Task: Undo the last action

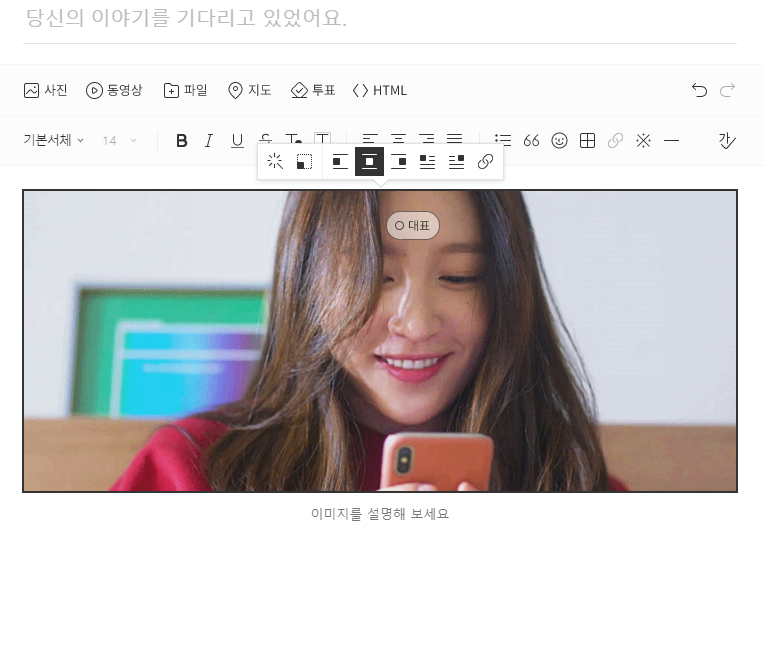Action: 699,90
